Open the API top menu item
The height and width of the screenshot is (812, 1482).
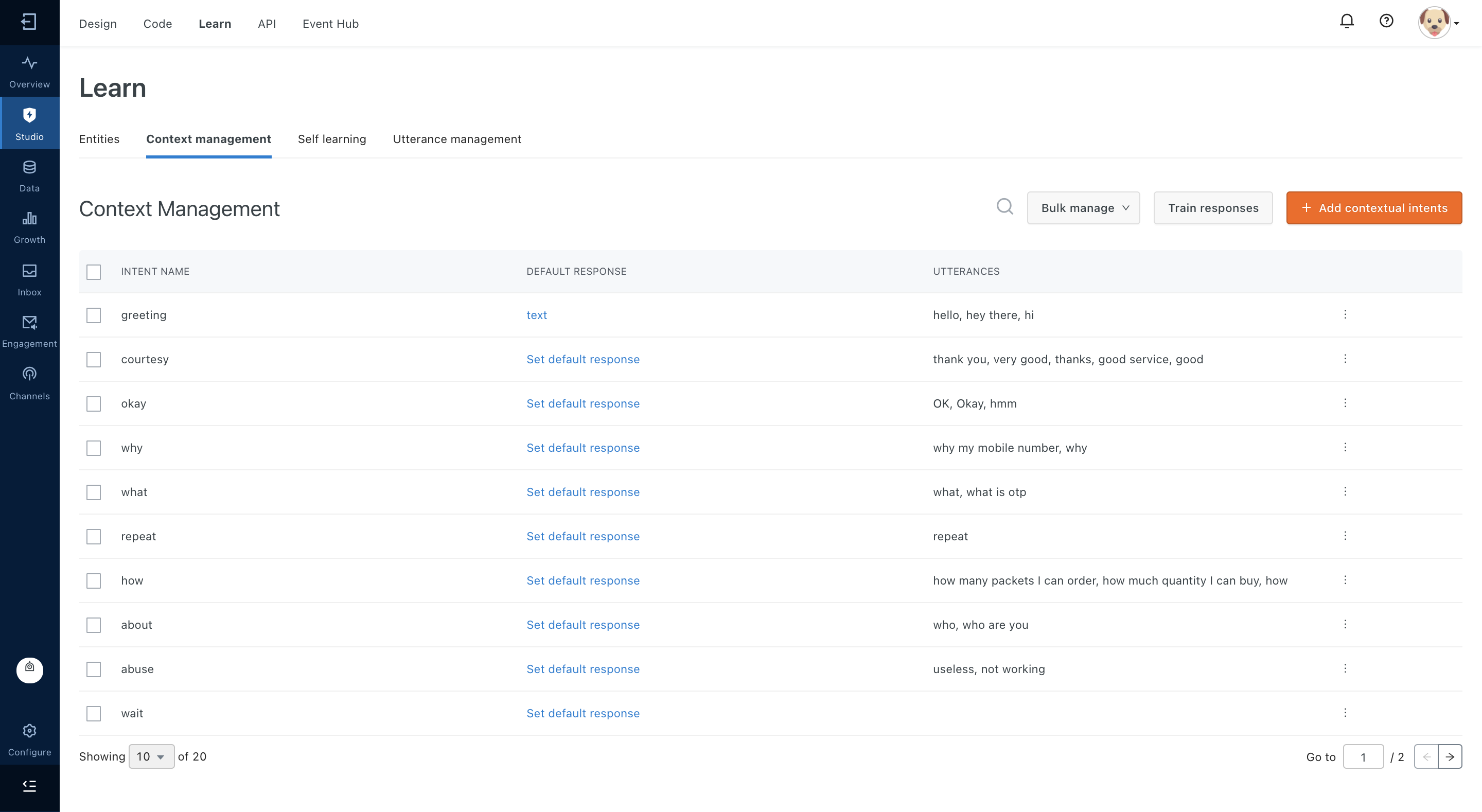267,24
